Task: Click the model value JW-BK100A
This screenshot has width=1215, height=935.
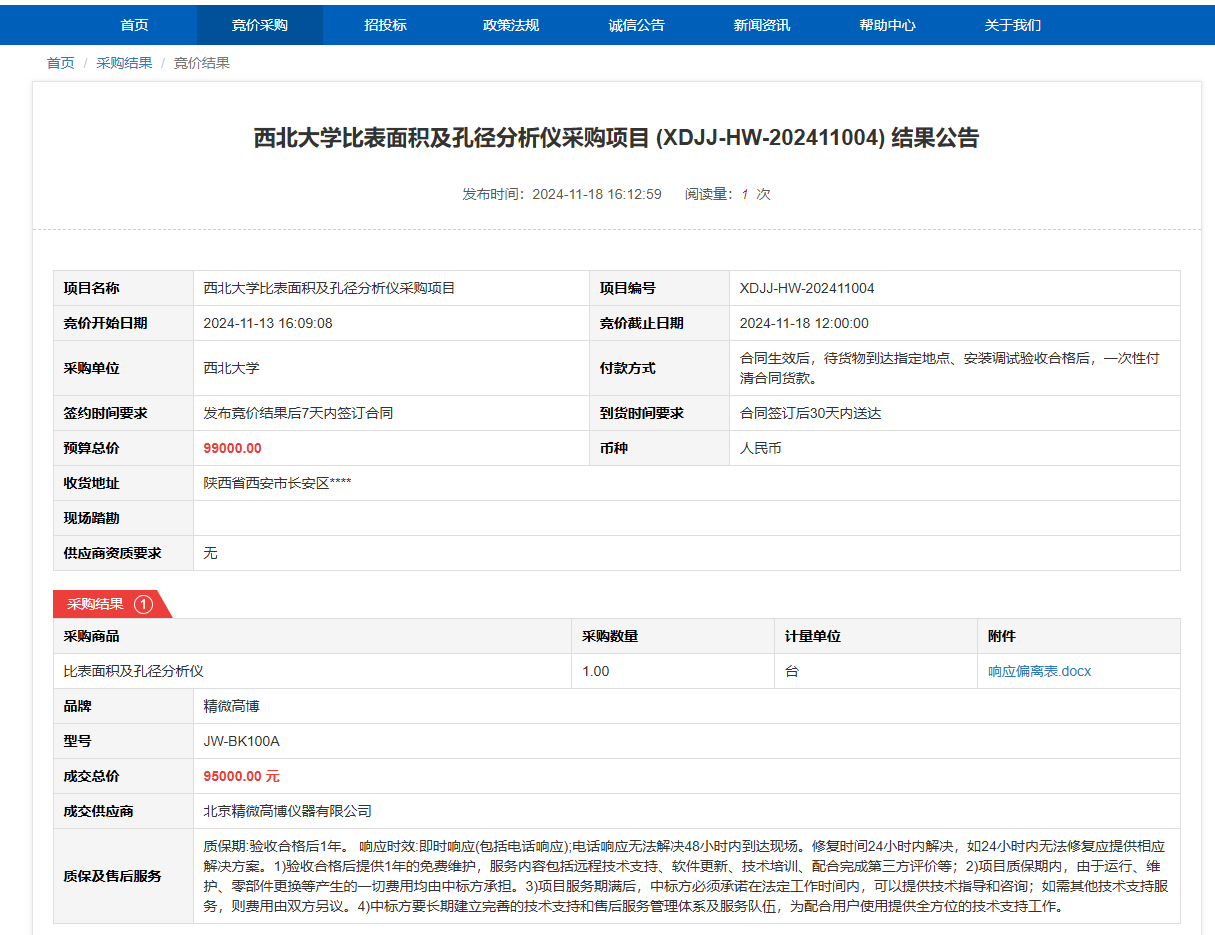Action: point(241,741)
